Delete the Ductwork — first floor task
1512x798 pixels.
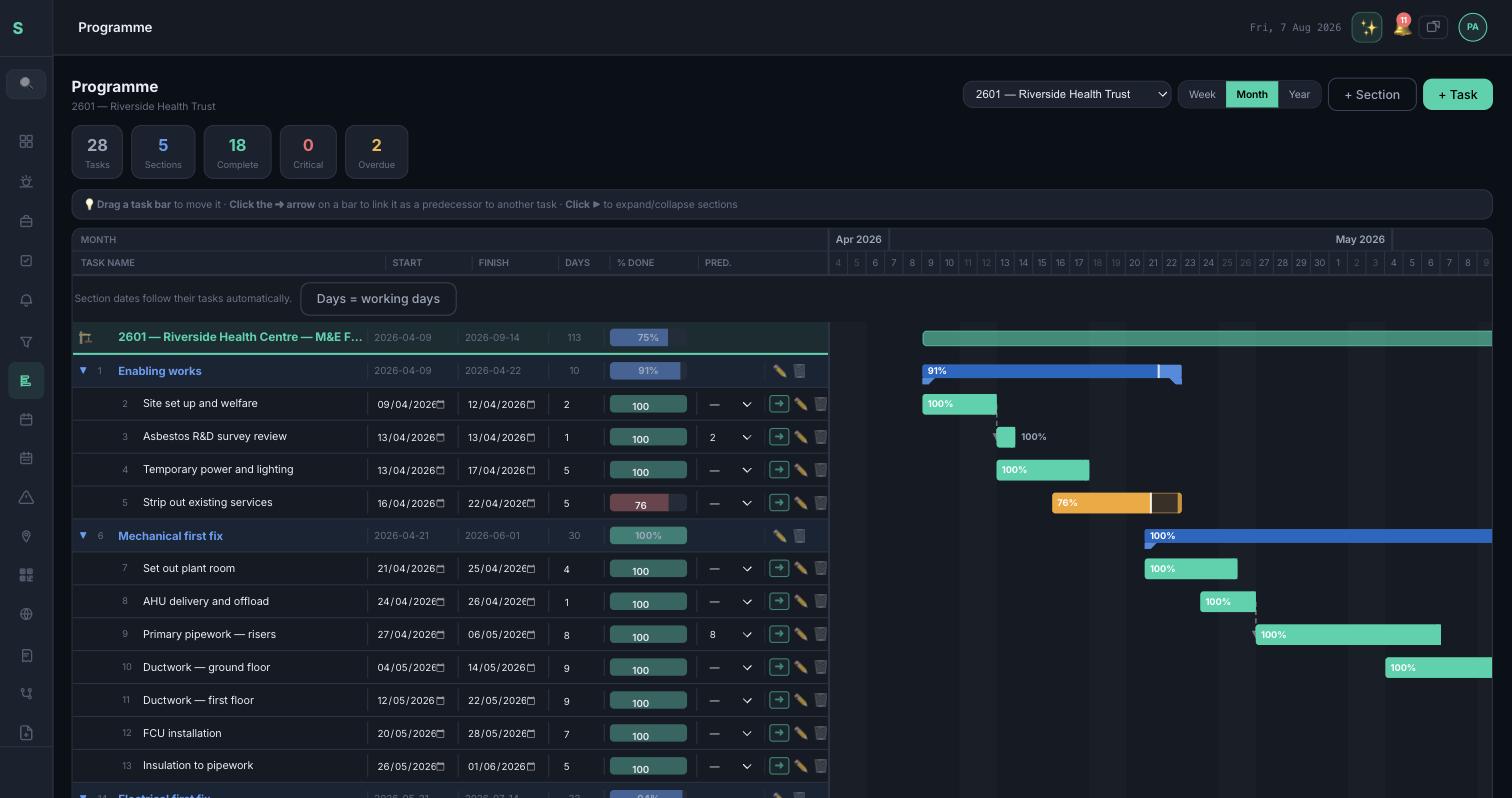click(820, 701)
